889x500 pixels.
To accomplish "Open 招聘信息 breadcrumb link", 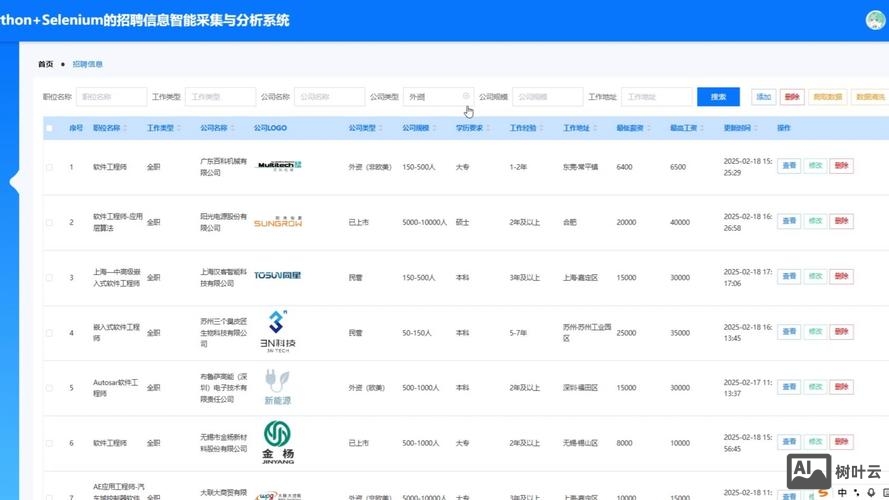I will point(87,64).
